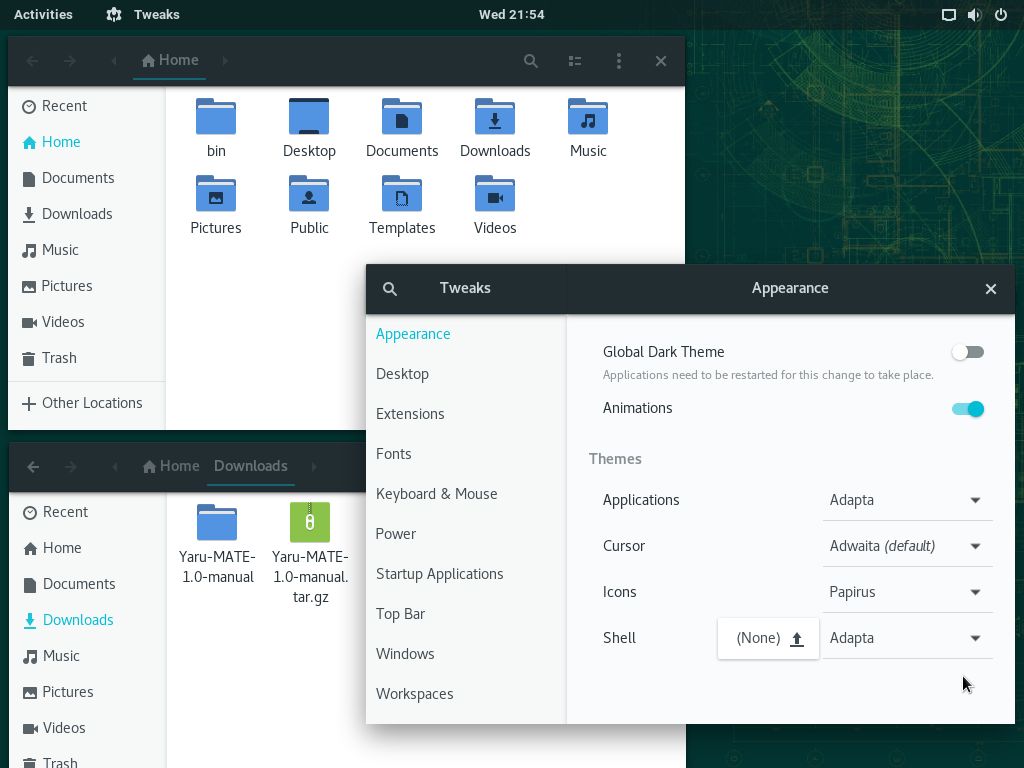Click the volume icon in the top bar
This screenshot has height=768, width=1024.
tap(972, 14)
